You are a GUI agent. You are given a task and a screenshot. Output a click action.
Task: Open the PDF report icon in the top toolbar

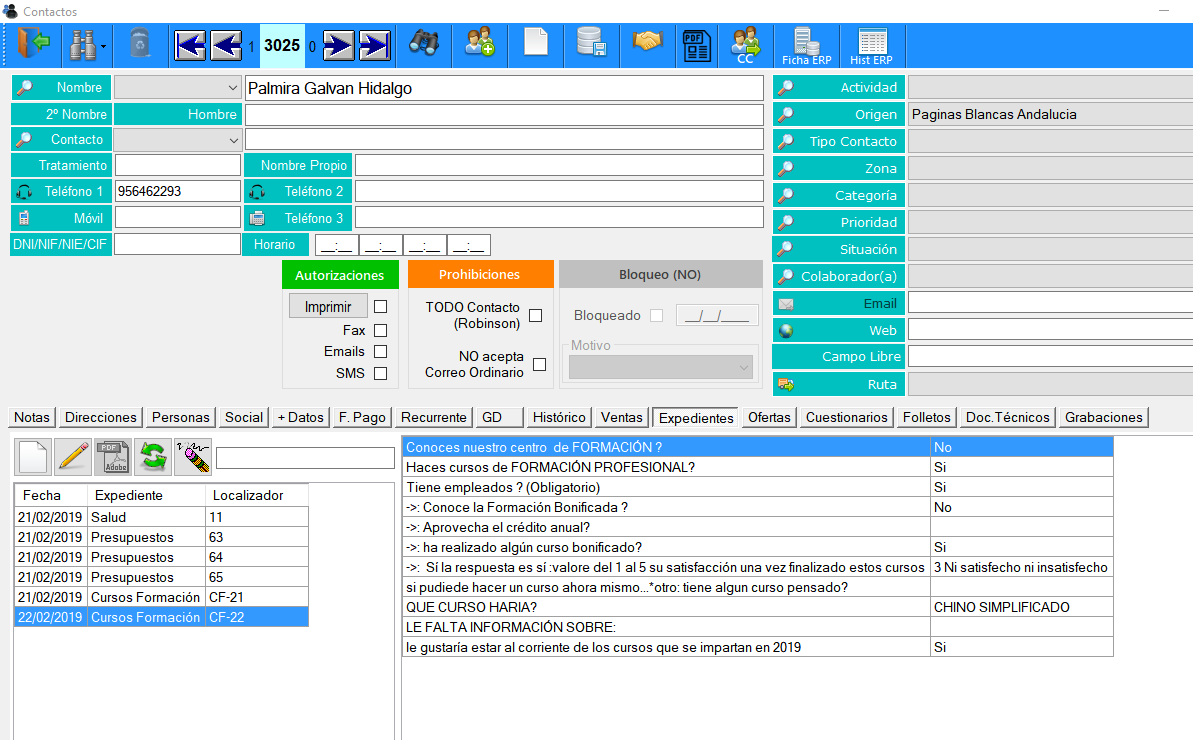point(696,46)
